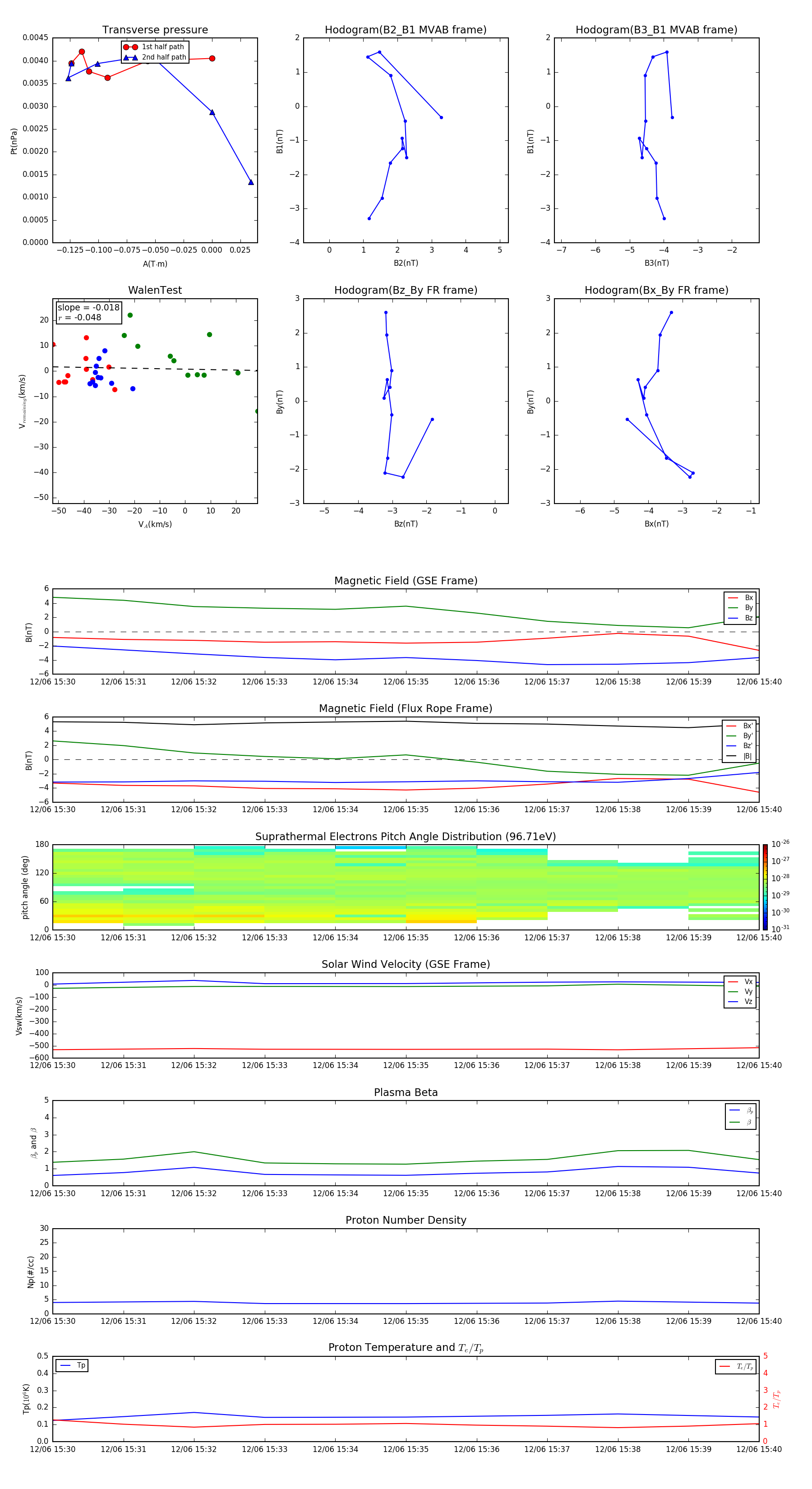Click the "Bx(nT)" x-axis label

[x=656, y=524]
